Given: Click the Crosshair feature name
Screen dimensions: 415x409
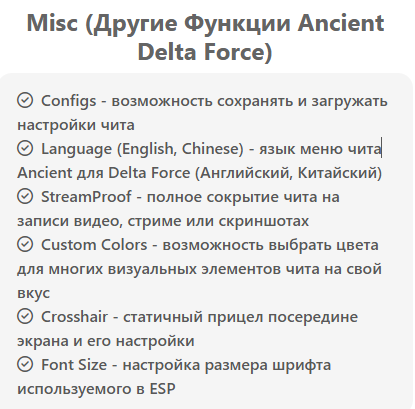Looking at the screenshot, I should click(x=74, y=317).
